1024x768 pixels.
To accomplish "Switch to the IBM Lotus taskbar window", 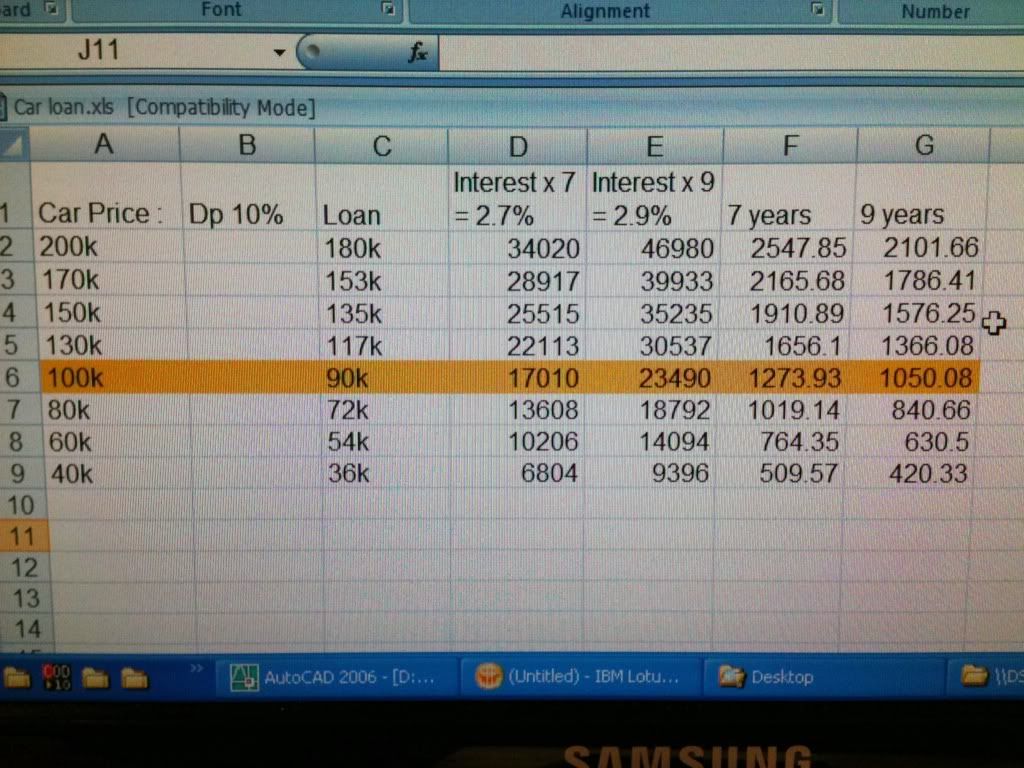I will click(579, 677).
